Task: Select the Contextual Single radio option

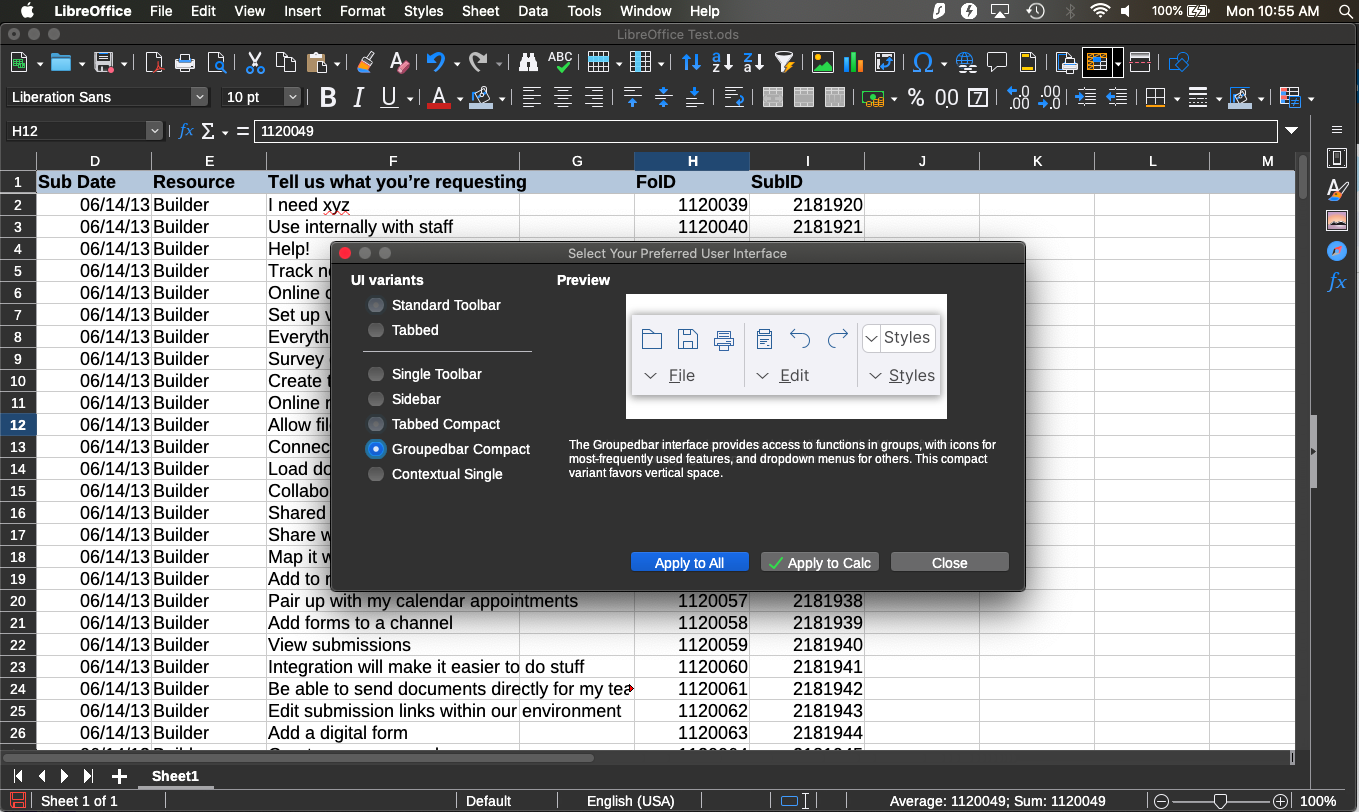Action: pos(376,474)
